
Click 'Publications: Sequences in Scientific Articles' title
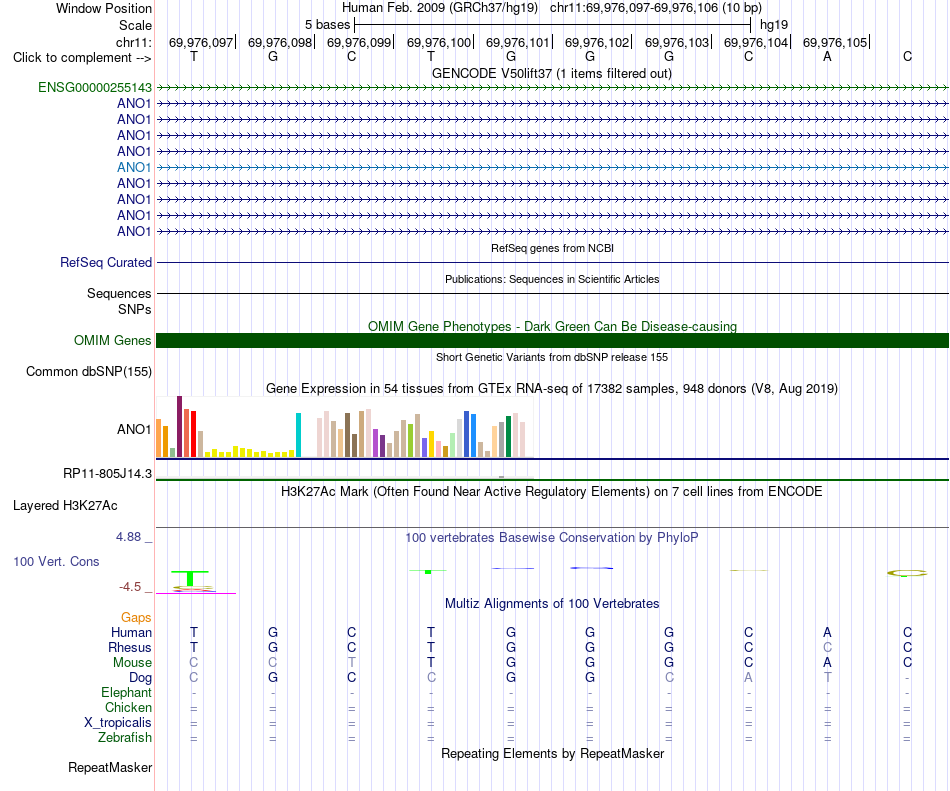coord(552,279)
